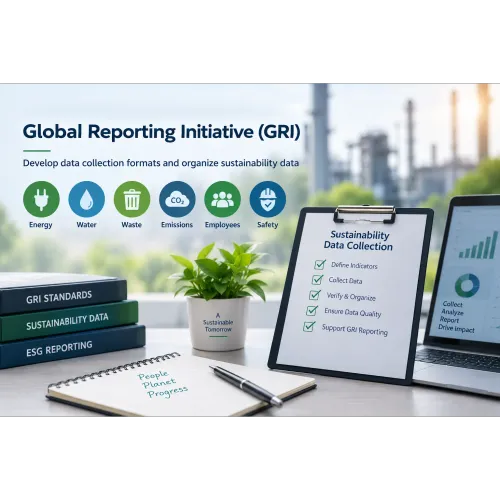Click the ESG REPORTING book spine
The width and height of the screenshot is (500, 500).
72,347
